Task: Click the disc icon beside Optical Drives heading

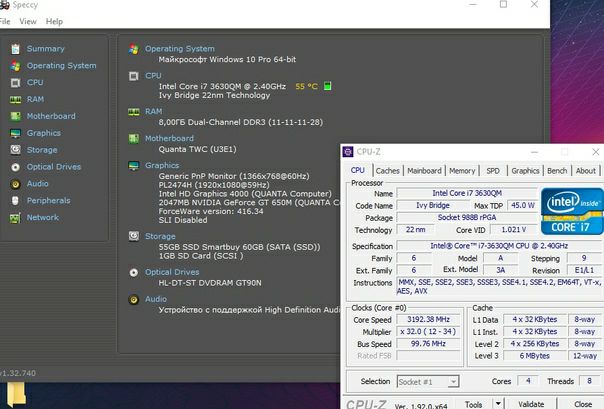Action: [x=134, y=273]
